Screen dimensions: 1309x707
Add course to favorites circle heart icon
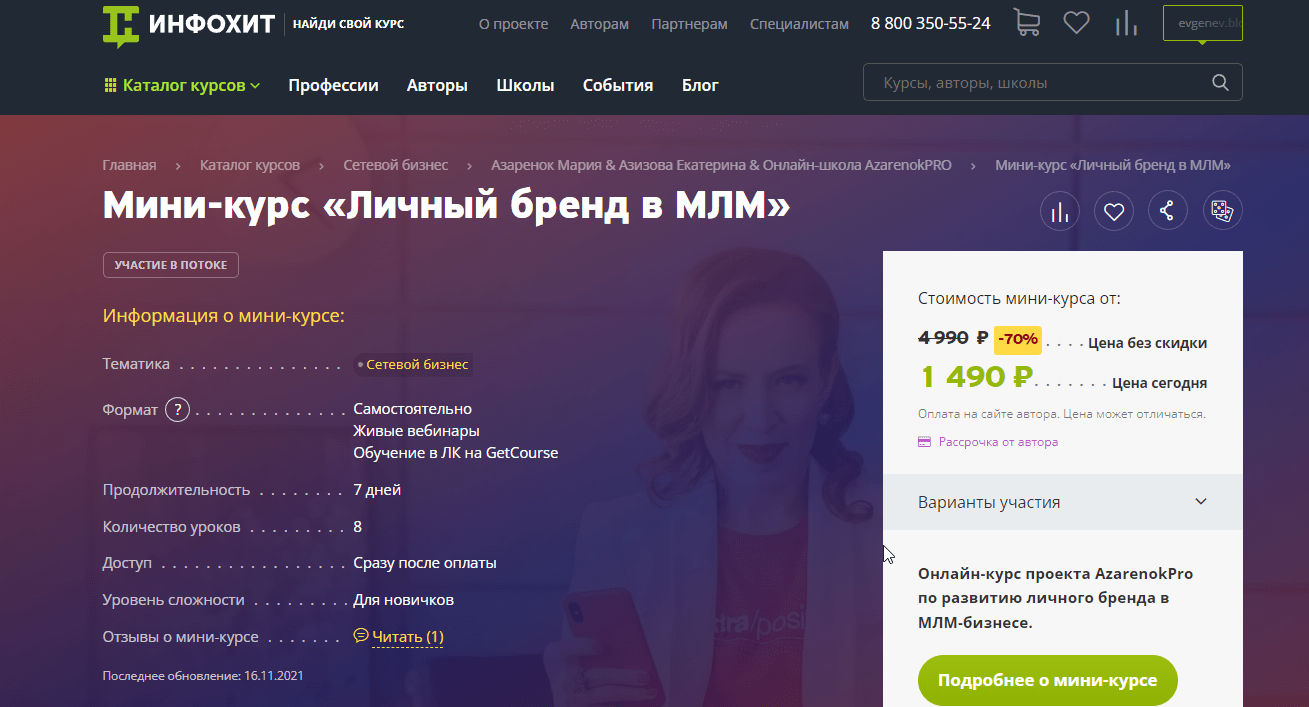pyautogui.click(x=1114, y=211)
